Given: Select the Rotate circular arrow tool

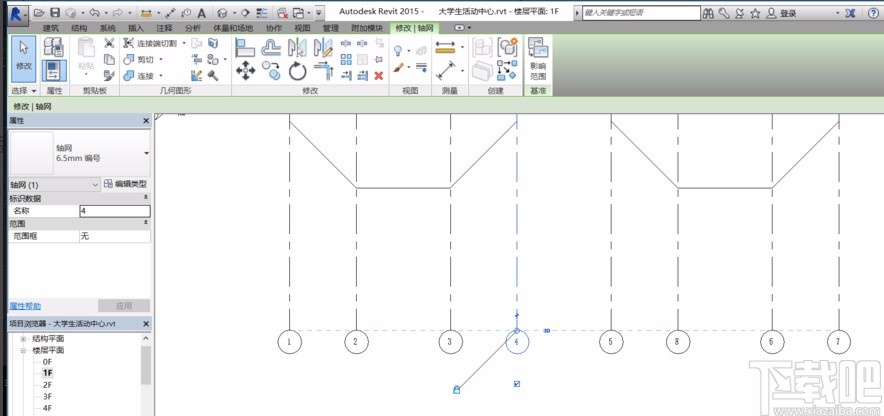Looking at the screenshot, I should [x=297, y=72].
